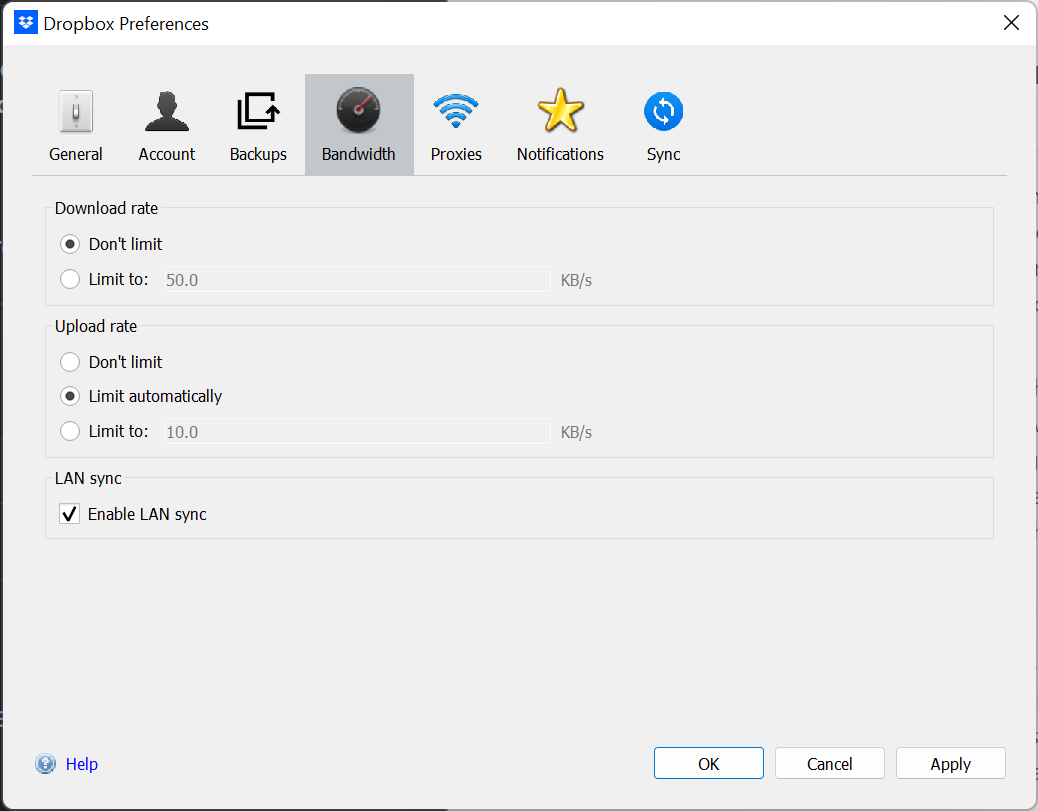Click the Download rate group label
Image resolution: width=1038 pixels, height=811 pixels.
[x=106, y=208]
